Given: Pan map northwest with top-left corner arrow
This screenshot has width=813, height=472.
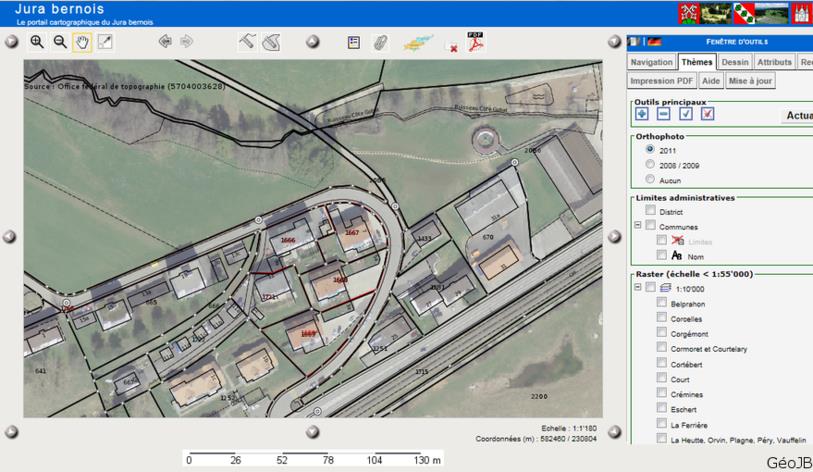Looking at the screenshot, I should pyautogui.click(x=11, y=41).
